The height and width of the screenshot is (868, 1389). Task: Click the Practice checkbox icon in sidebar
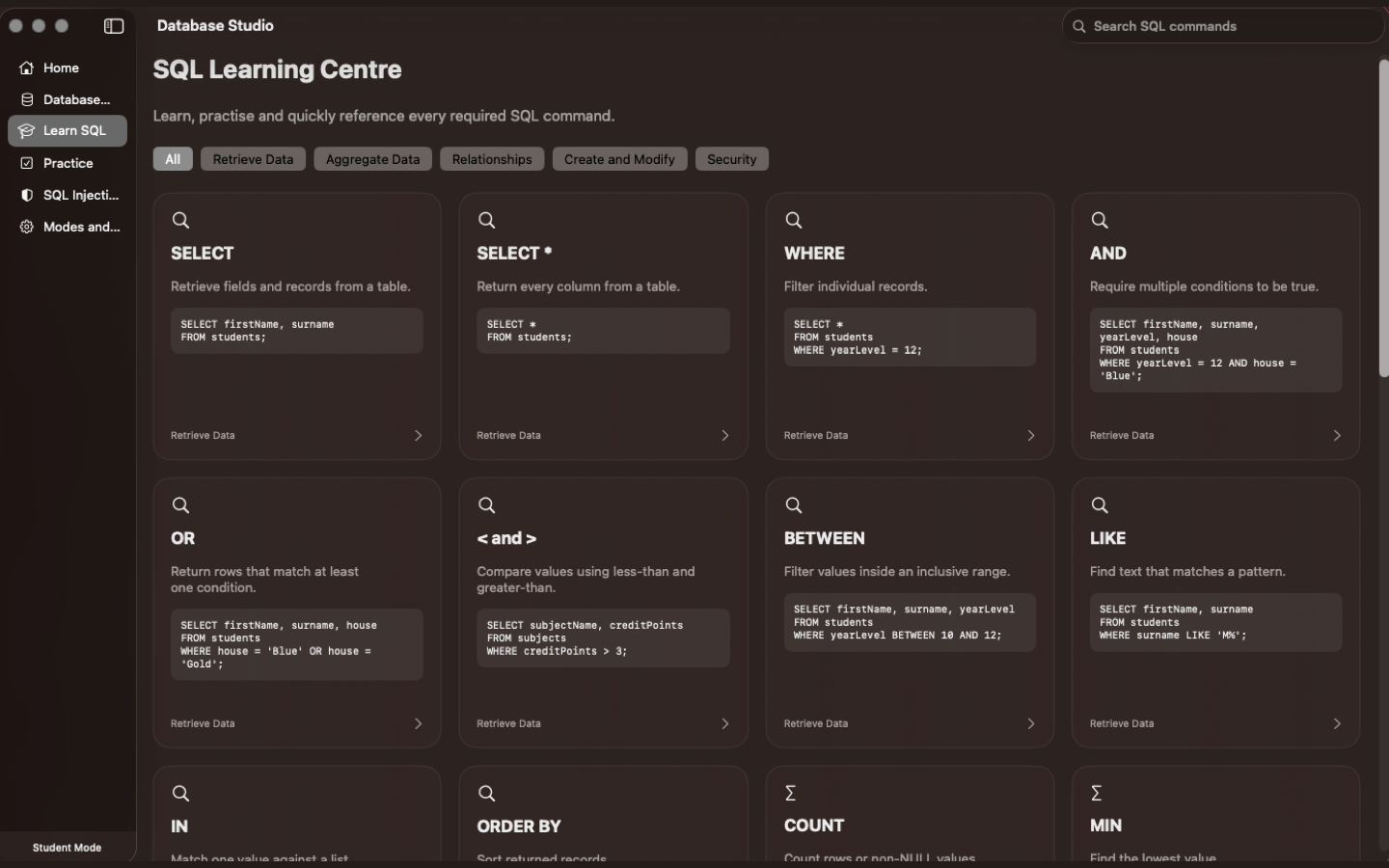[x=27, y=163]
